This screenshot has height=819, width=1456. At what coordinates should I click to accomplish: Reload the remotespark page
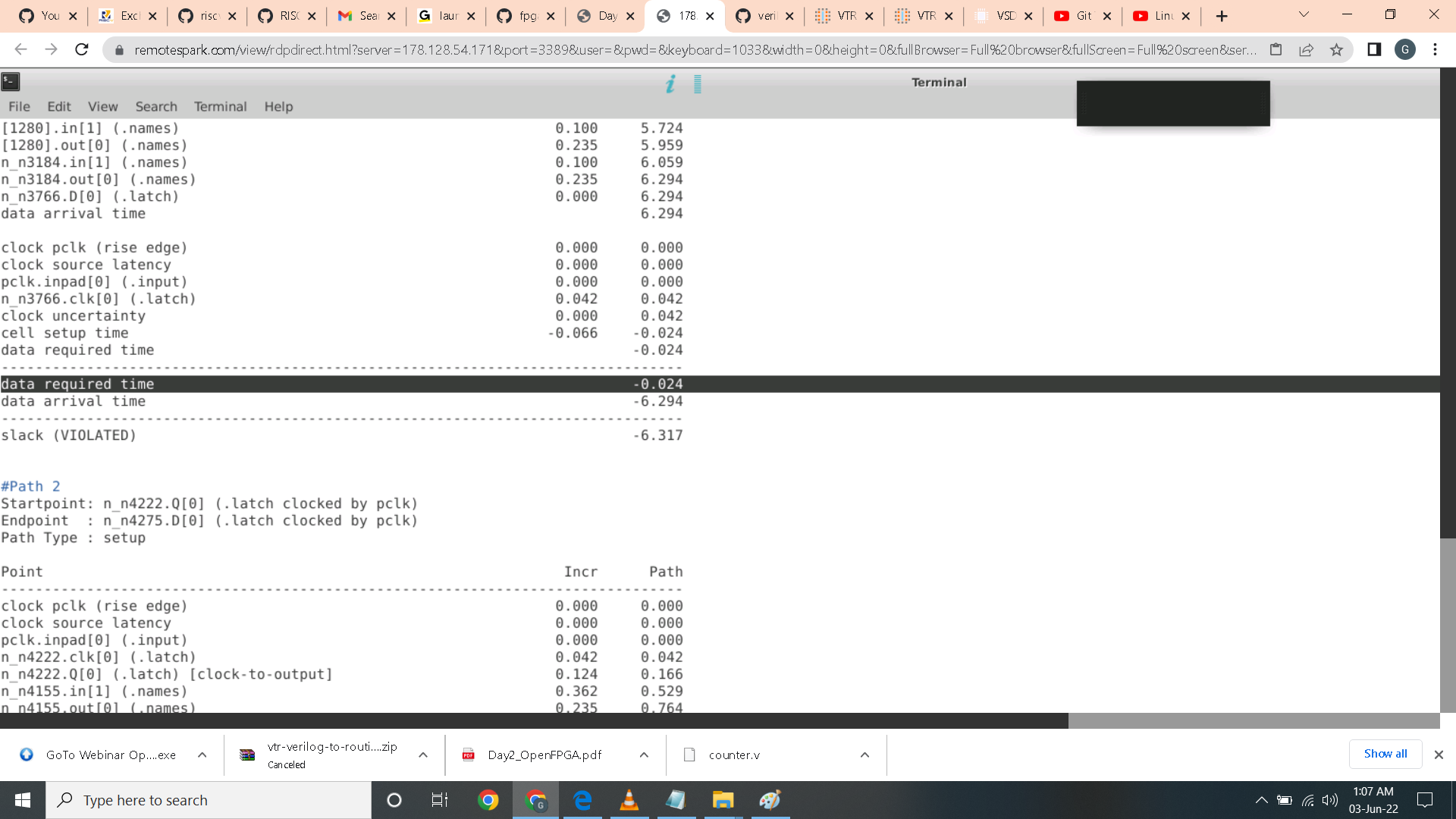82,50
